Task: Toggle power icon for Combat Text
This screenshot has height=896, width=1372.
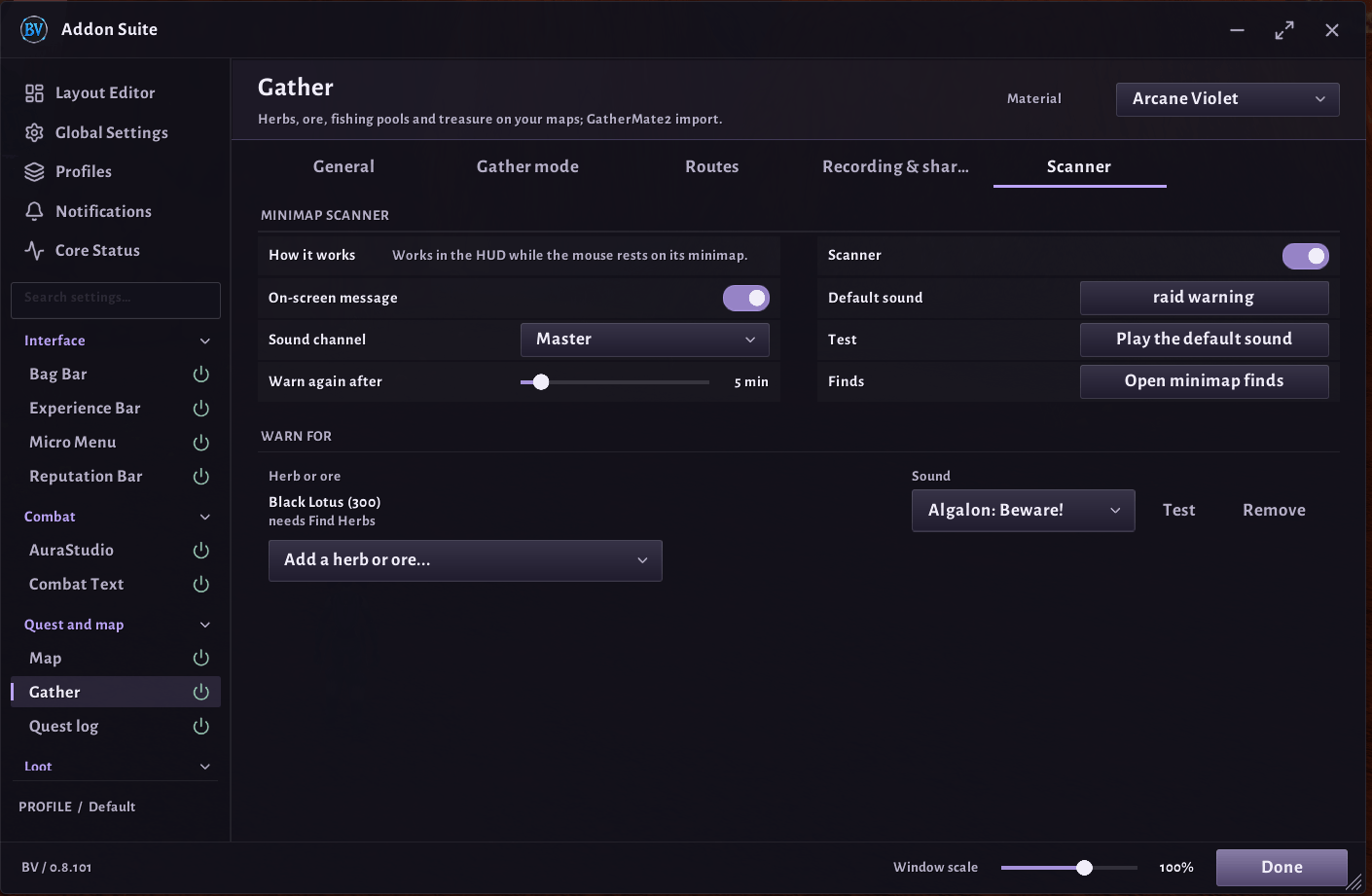Action: click(201, 585)
